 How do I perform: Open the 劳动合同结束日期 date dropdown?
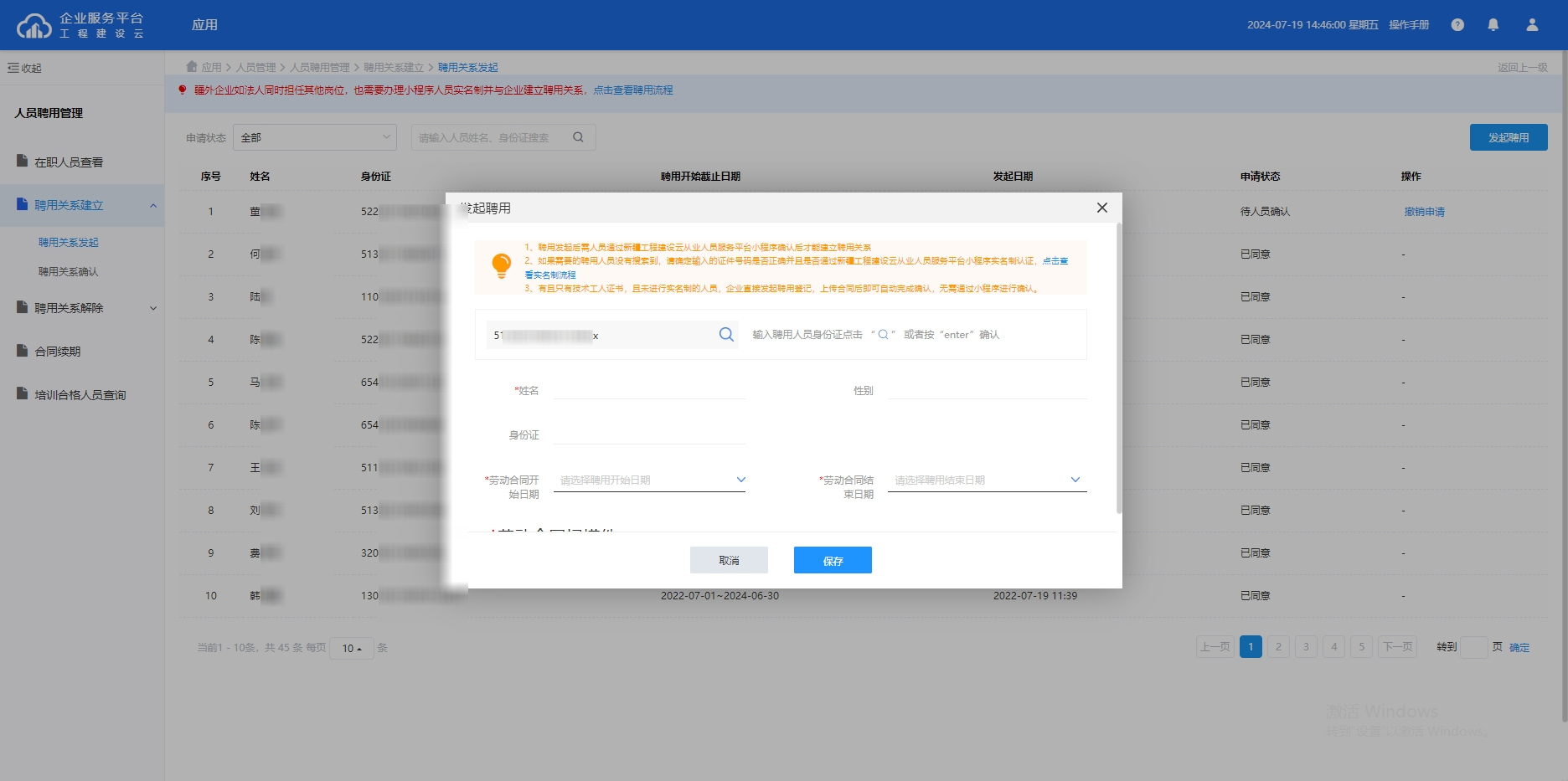click(x=987, y=480)
